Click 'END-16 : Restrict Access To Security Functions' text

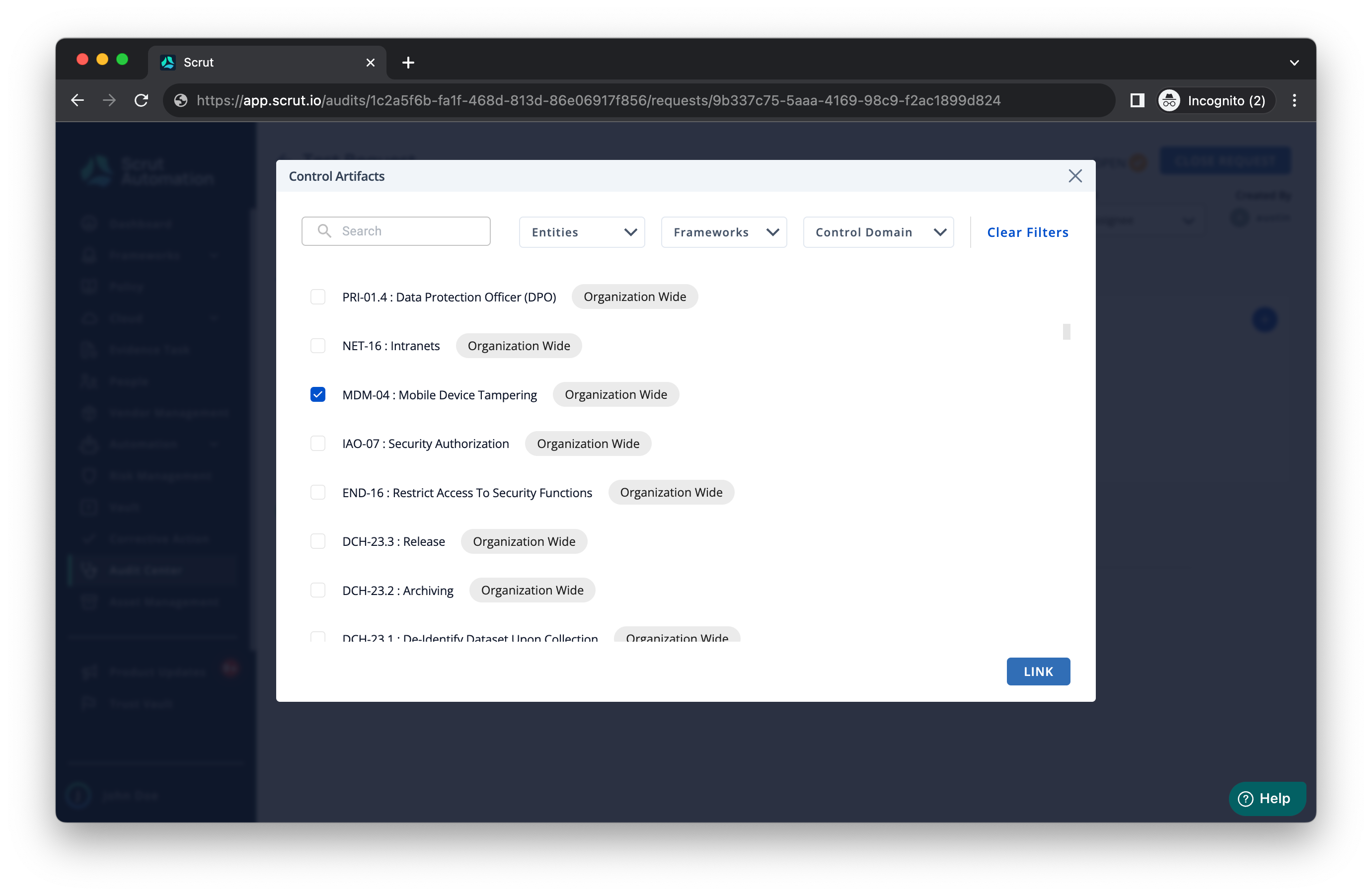[x=467, y=493]
